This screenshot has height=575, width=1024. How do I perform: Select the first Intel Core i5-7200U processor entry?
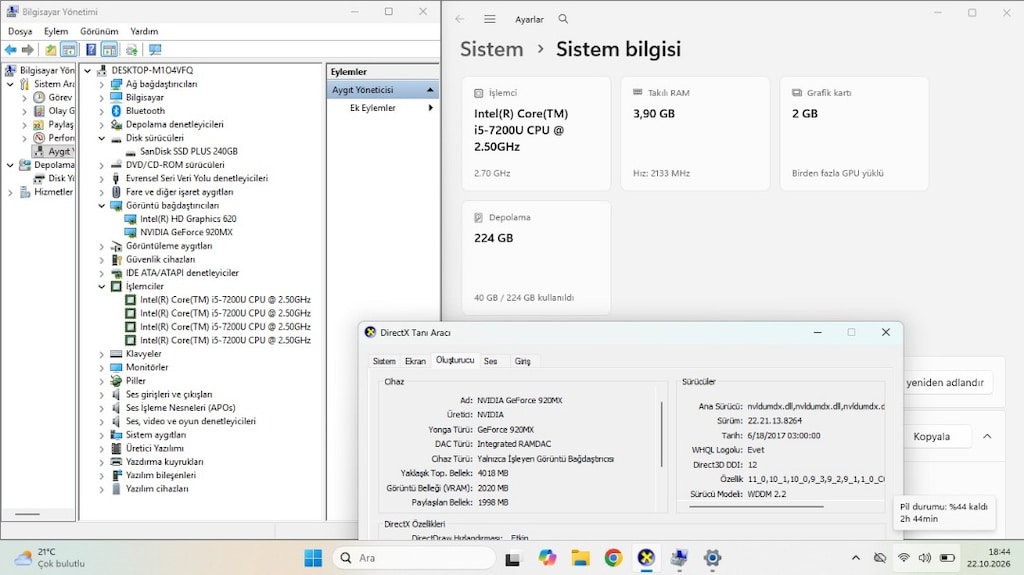(225, 300)
